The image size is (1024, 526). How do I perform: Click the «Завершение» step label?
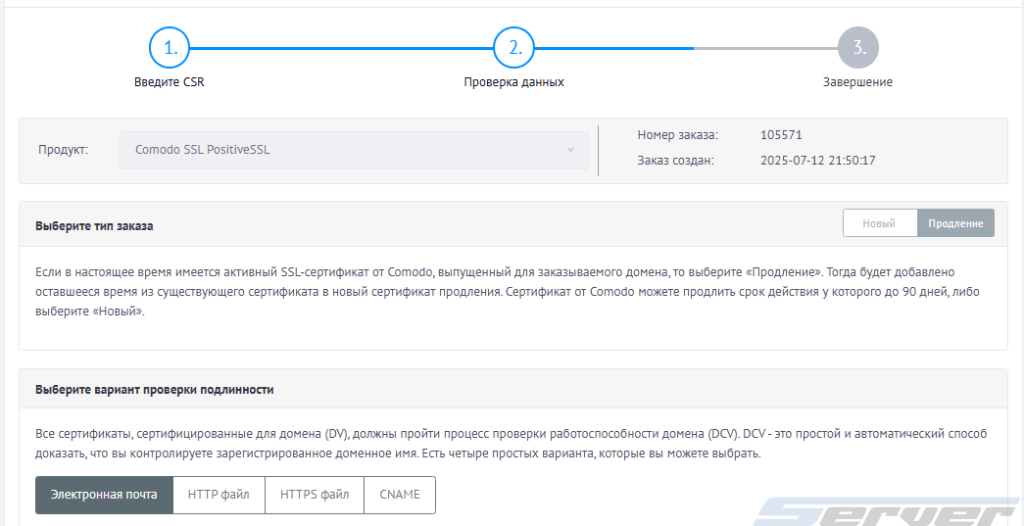857,82
